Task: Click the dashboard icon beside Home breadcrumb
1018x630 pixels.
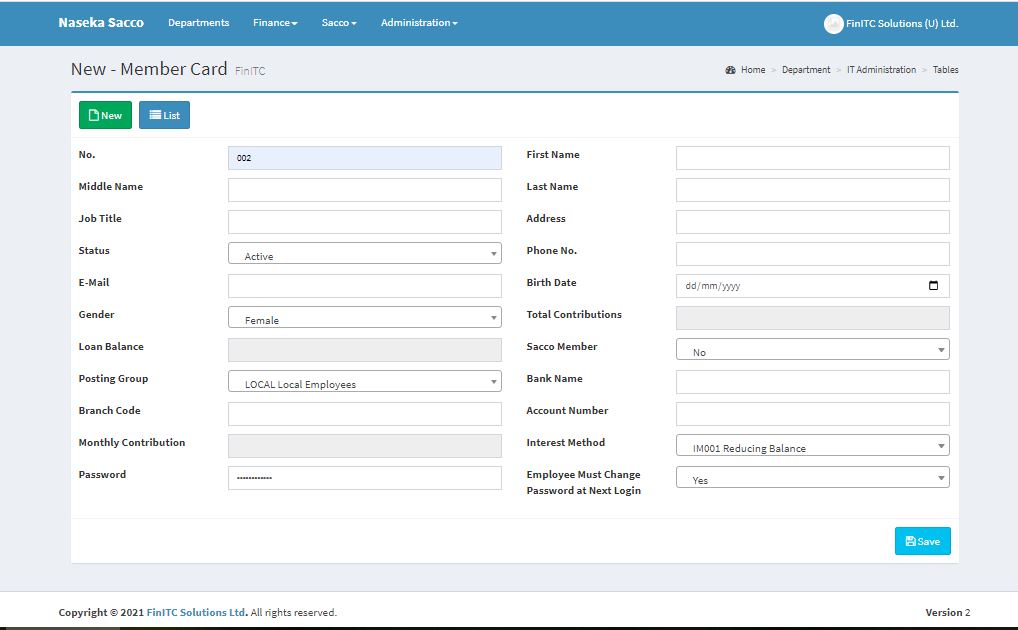Action: tap(731, 70)
